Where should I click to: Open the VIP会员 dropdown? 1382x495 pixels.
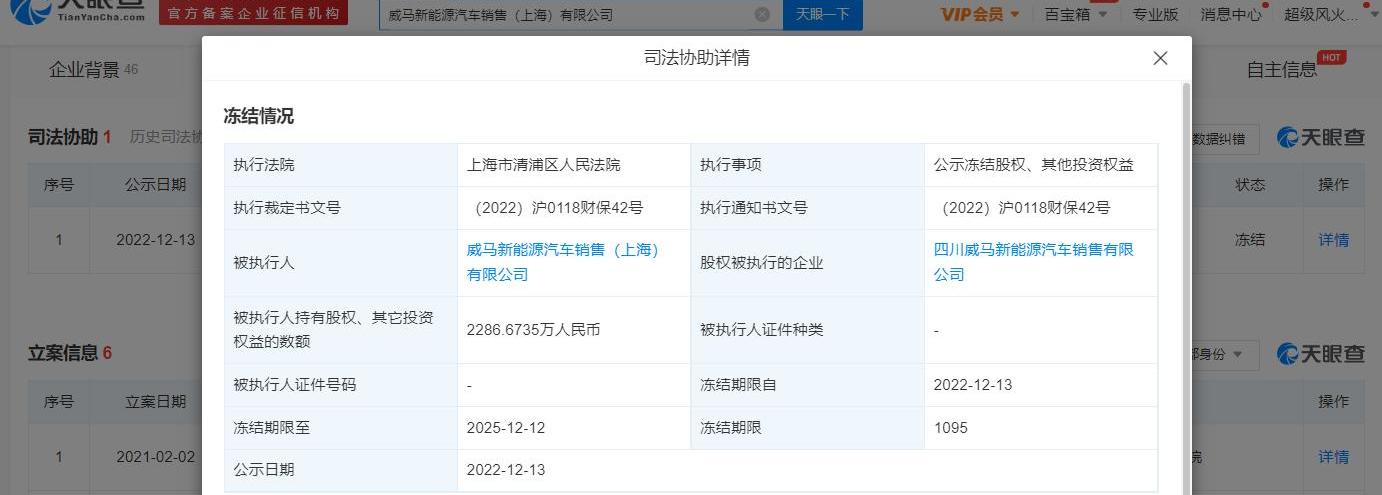980,14
